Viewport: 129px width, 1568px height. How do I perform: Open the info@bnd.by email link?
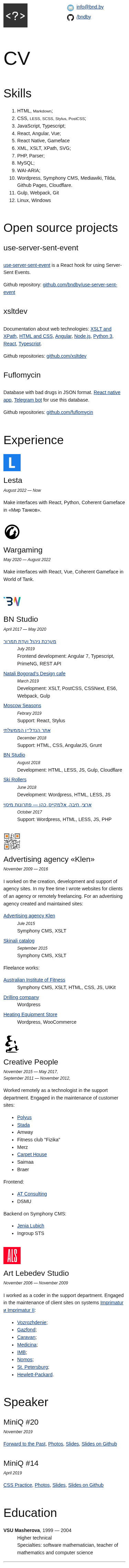(x=90, y=7)
